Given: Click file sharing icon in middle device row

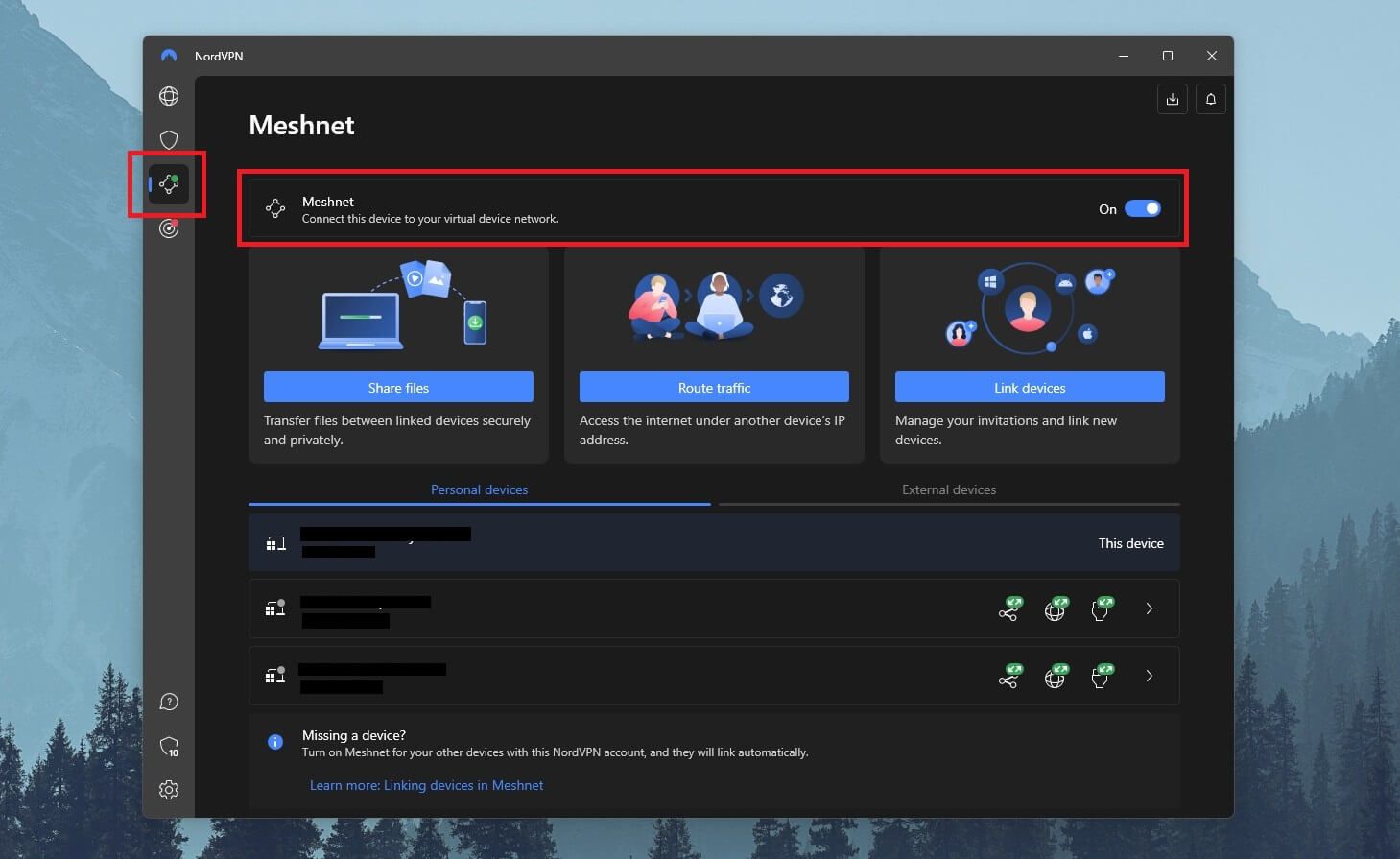Looking at the screenshot, I should [x=1009, y=608].
